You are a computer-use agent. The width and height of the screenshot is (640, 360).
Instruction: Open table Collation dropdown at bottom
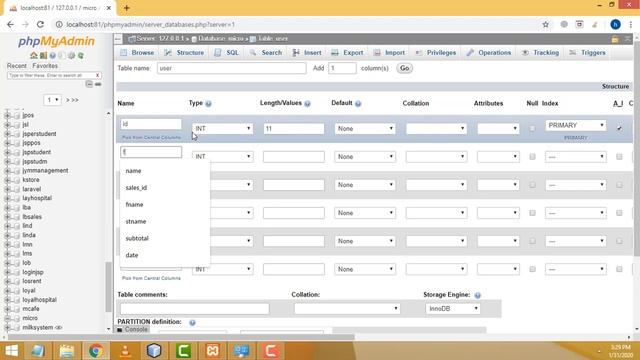[347, 309]
